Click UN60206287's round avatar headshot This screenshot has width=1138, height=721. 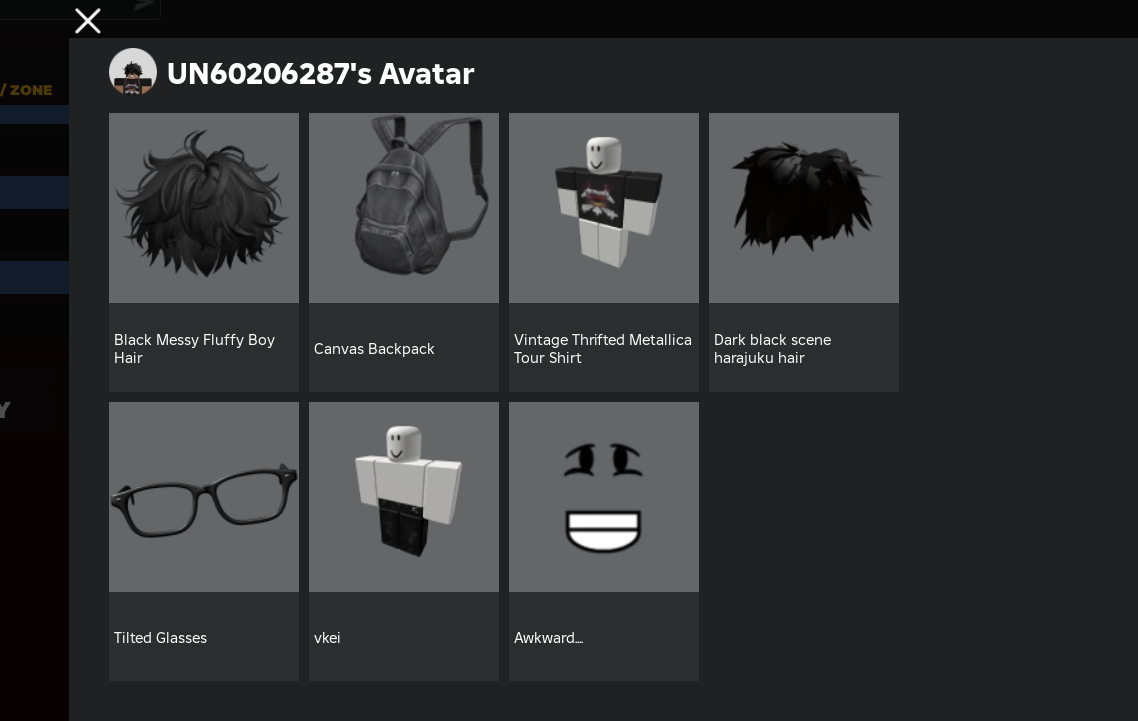pos(133,73)
